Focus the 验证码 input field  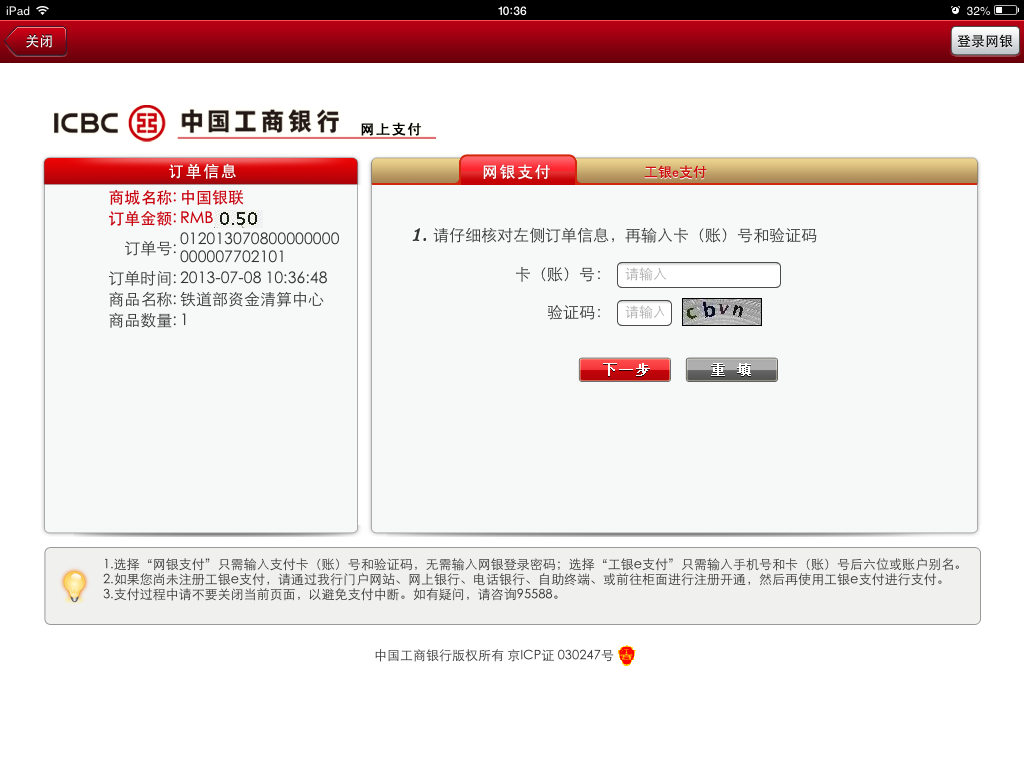(644, 313)
